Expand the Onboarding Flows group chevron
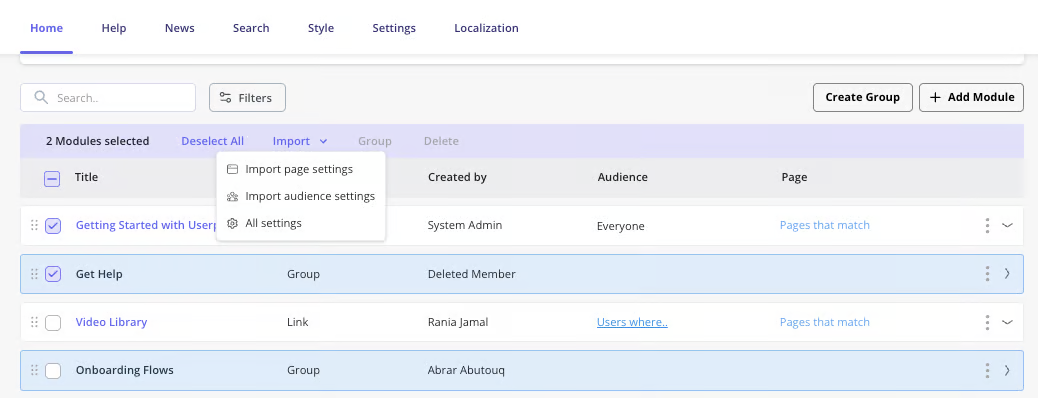1038x398 pixels. 1007,370
